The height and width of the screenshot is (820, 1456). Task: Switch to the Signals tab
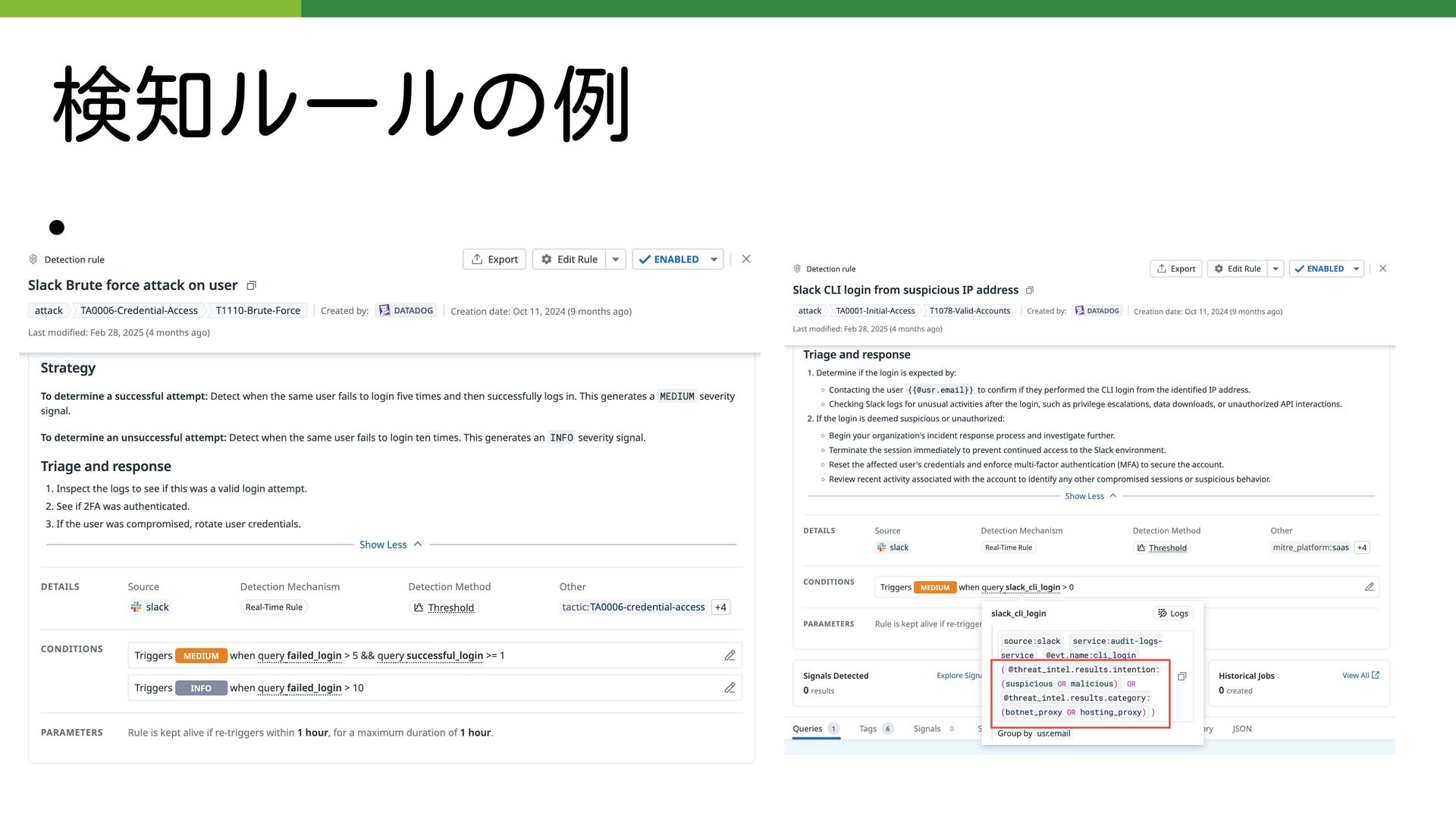[934, 729]
